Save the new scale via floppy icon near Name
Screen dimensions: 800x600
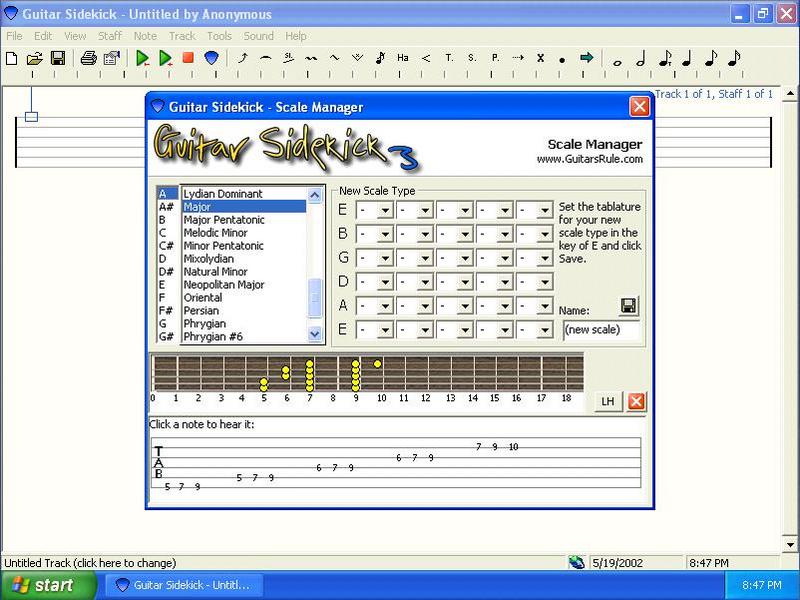tap(629, 306)
